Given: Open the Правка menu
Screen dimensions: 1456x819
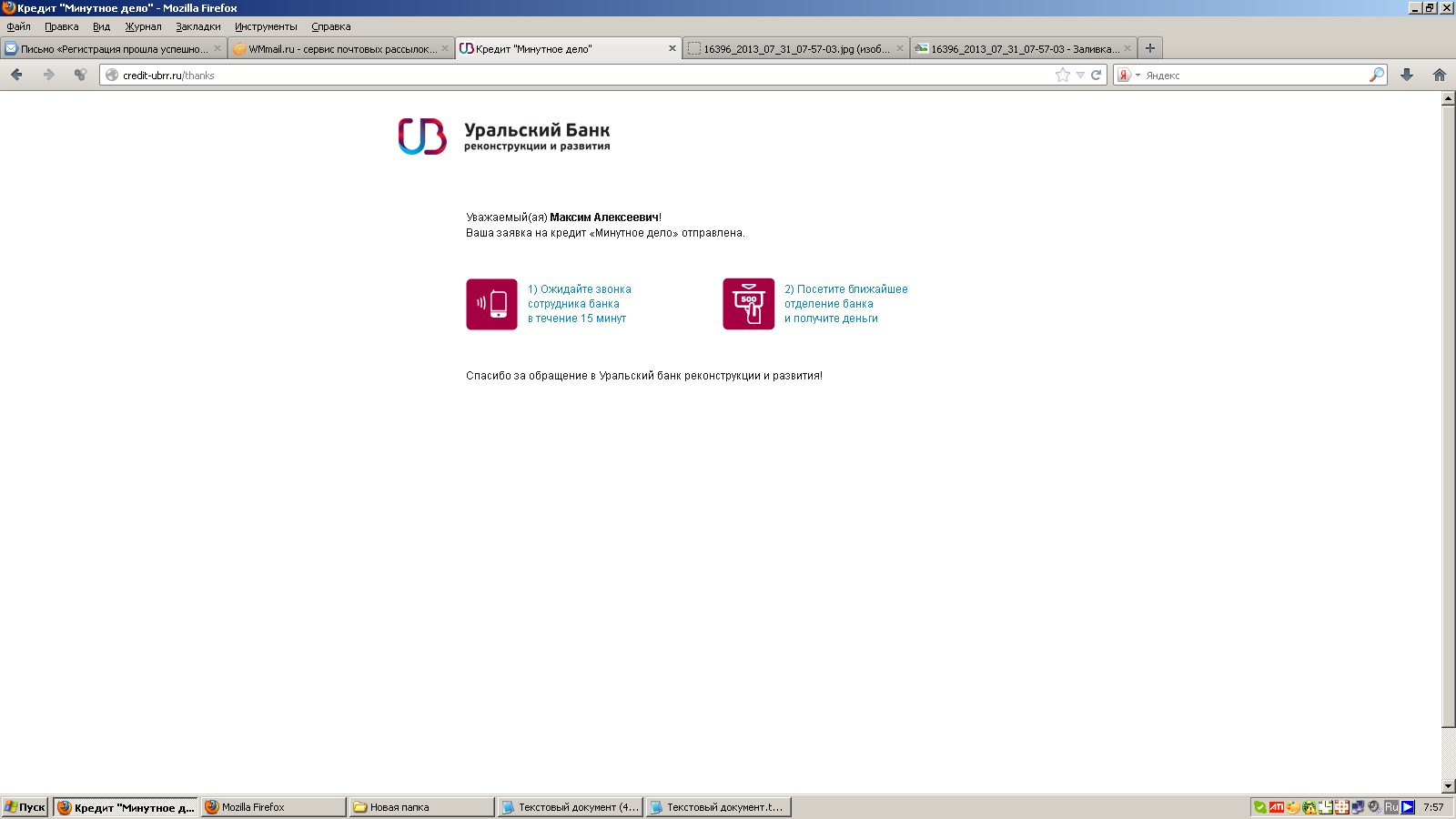Looking at the screenshot, I should 61,26.
